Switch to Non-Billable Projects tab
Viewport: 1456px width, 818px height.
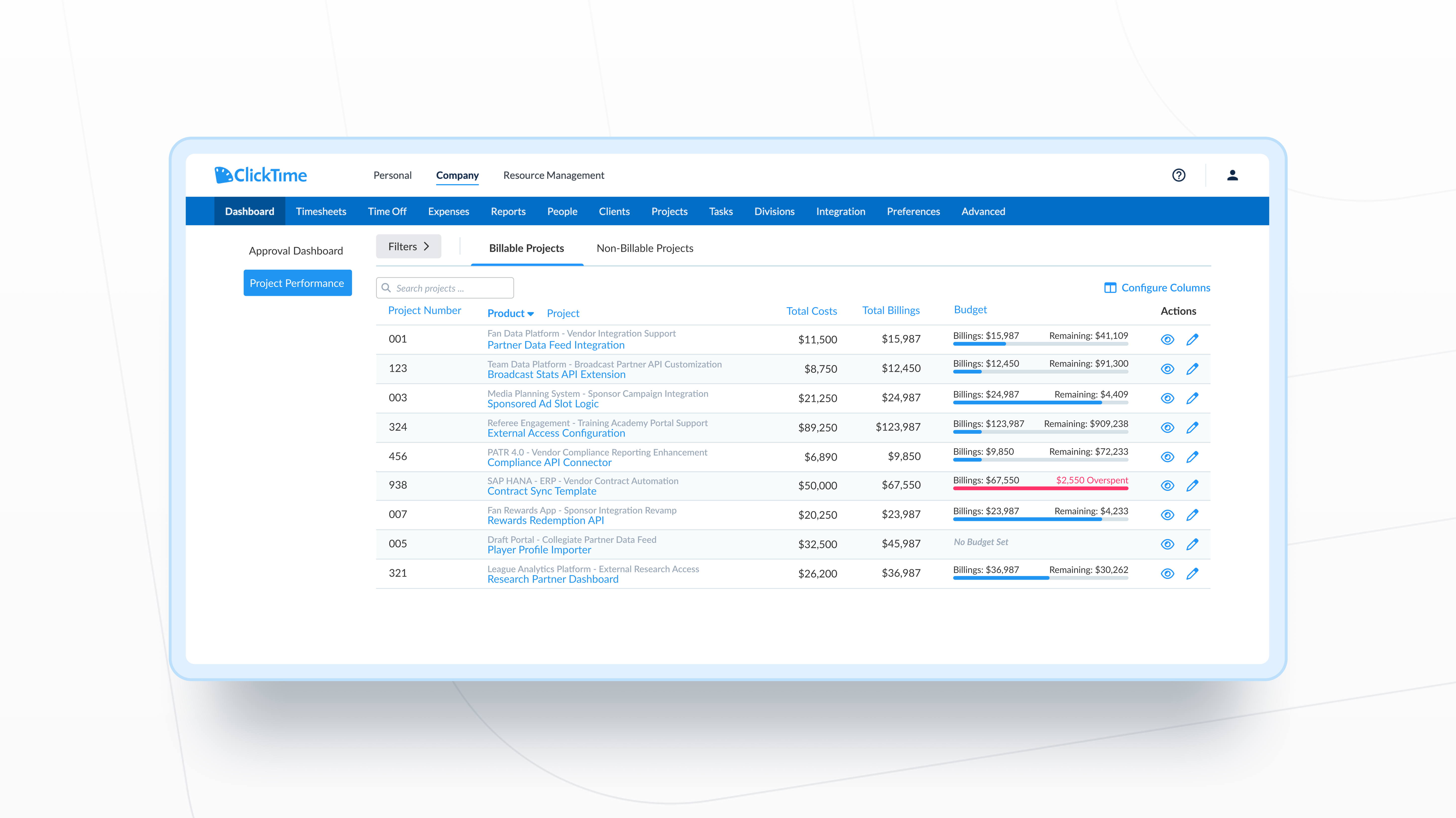click(644, 248)
